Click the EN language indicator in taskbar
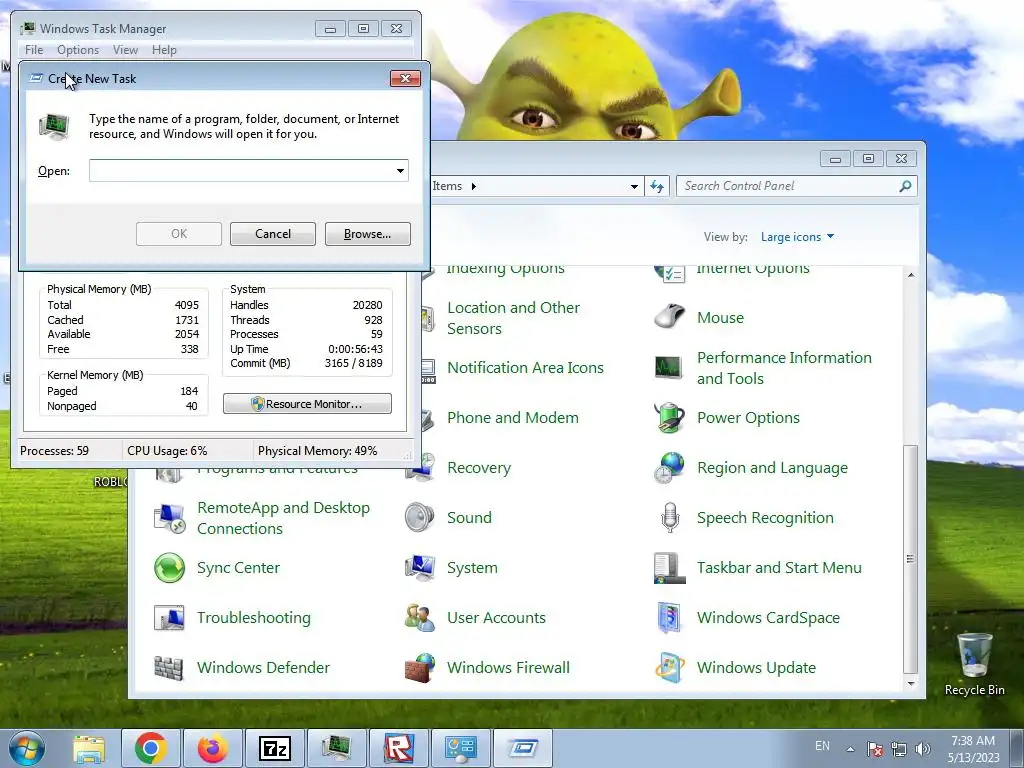 click(x=822, y=746)
